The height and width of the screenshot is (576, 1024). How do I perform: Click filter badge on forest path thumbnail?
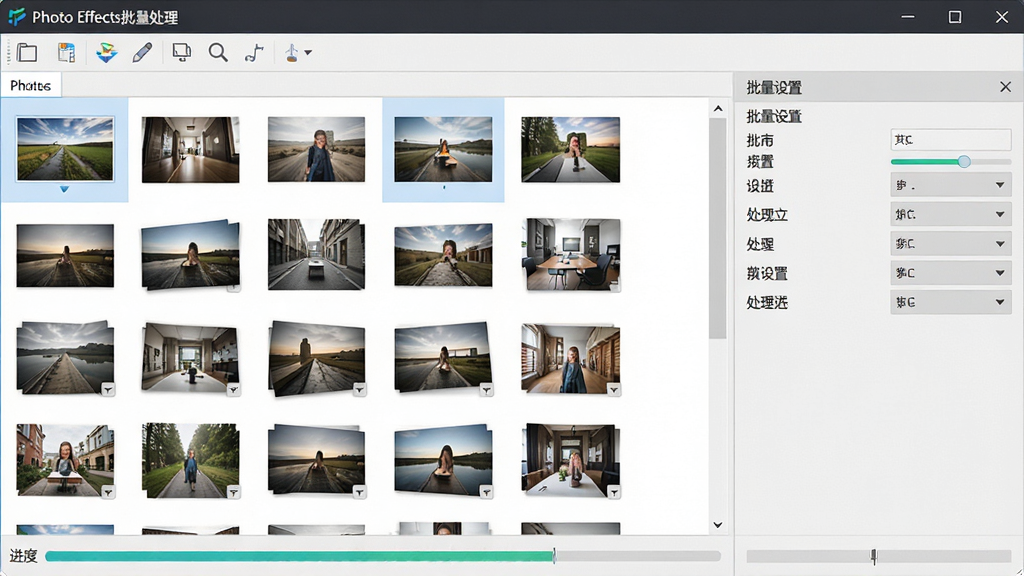coord(233,492)
